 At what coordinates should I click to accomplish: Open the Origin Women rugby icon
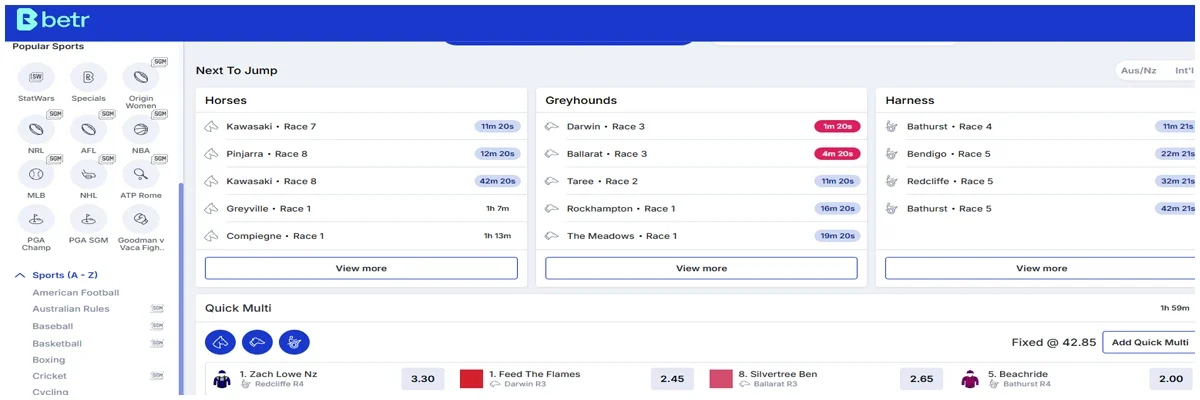point(141,77)
